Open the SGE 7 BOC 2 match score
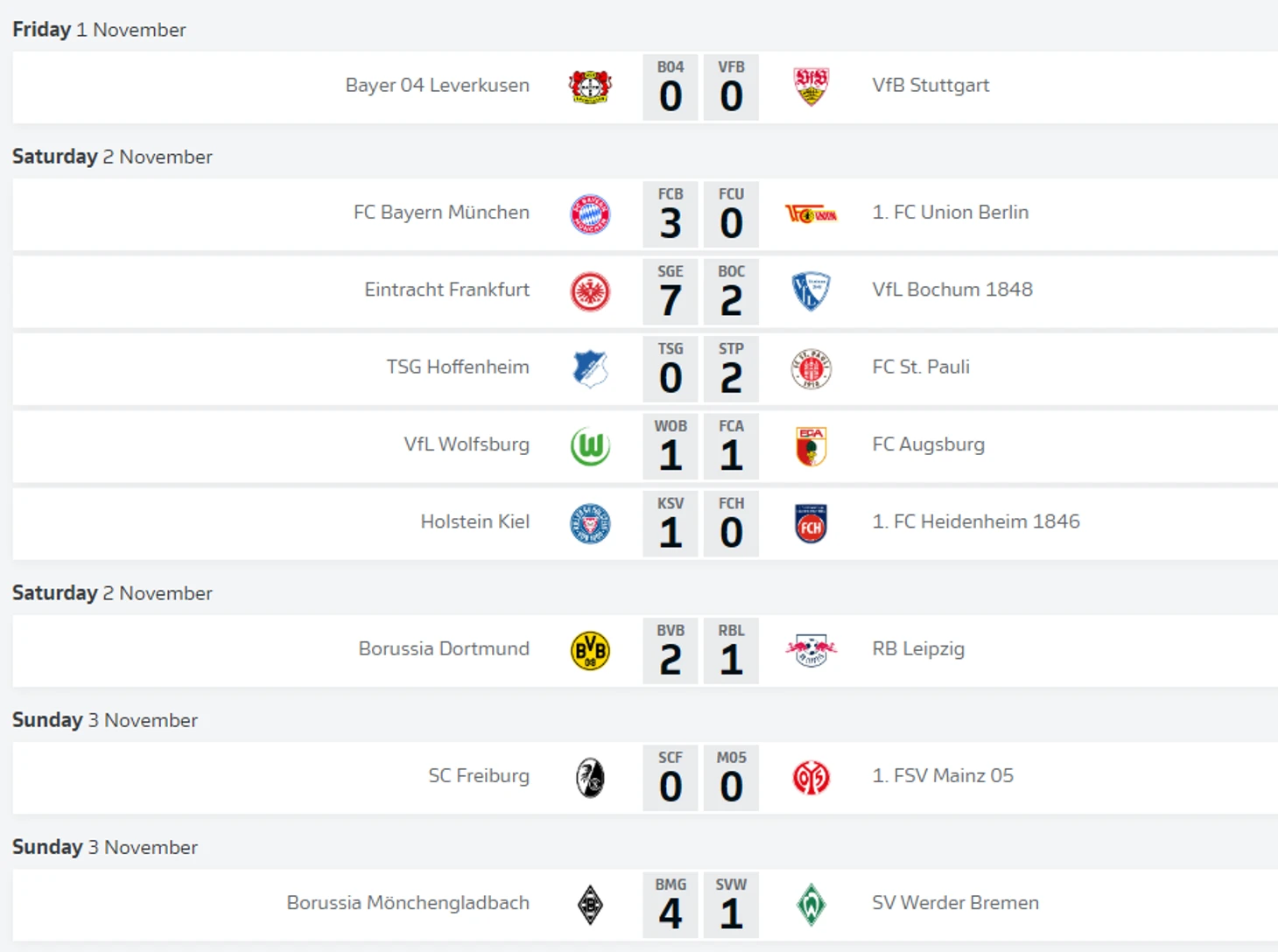 700,291
